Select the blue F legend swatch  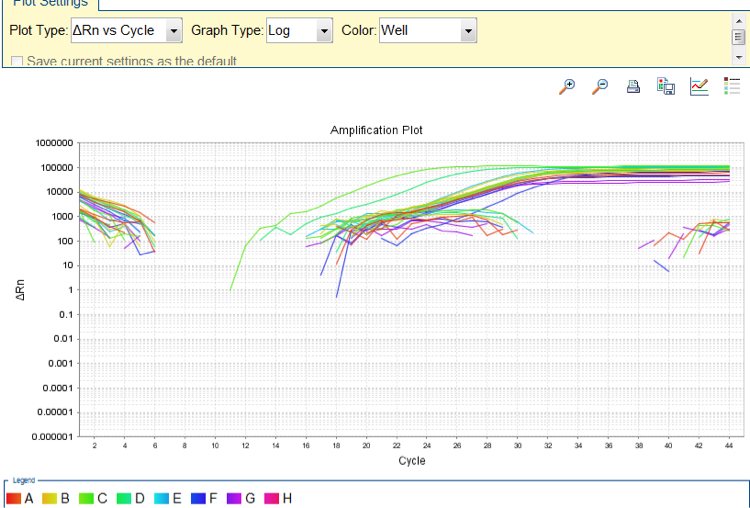[199, 498]
